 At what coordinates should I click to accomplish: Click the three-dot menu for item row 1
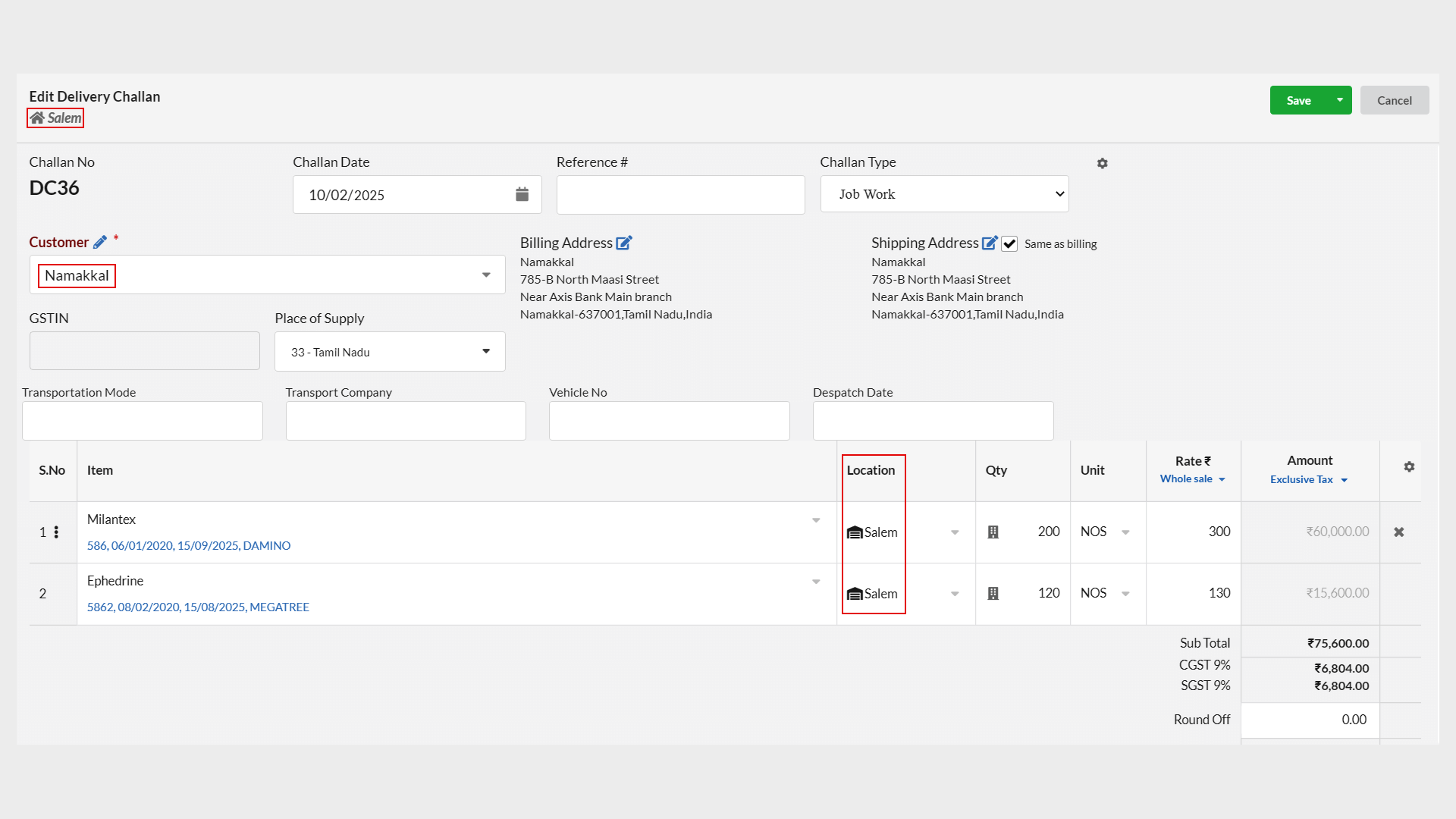[56, 531]
